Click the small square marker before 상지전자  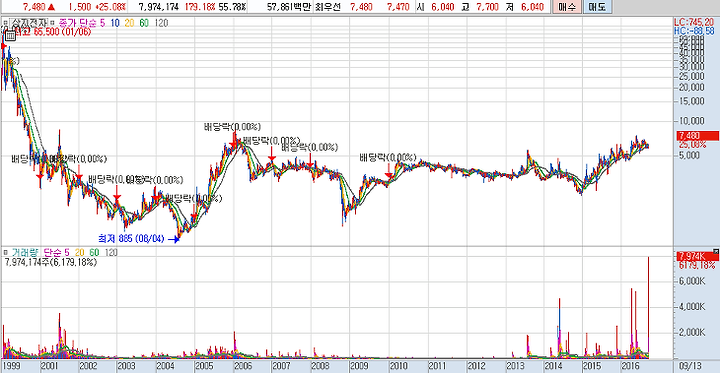pyautogui.click(x=5, y=23)
